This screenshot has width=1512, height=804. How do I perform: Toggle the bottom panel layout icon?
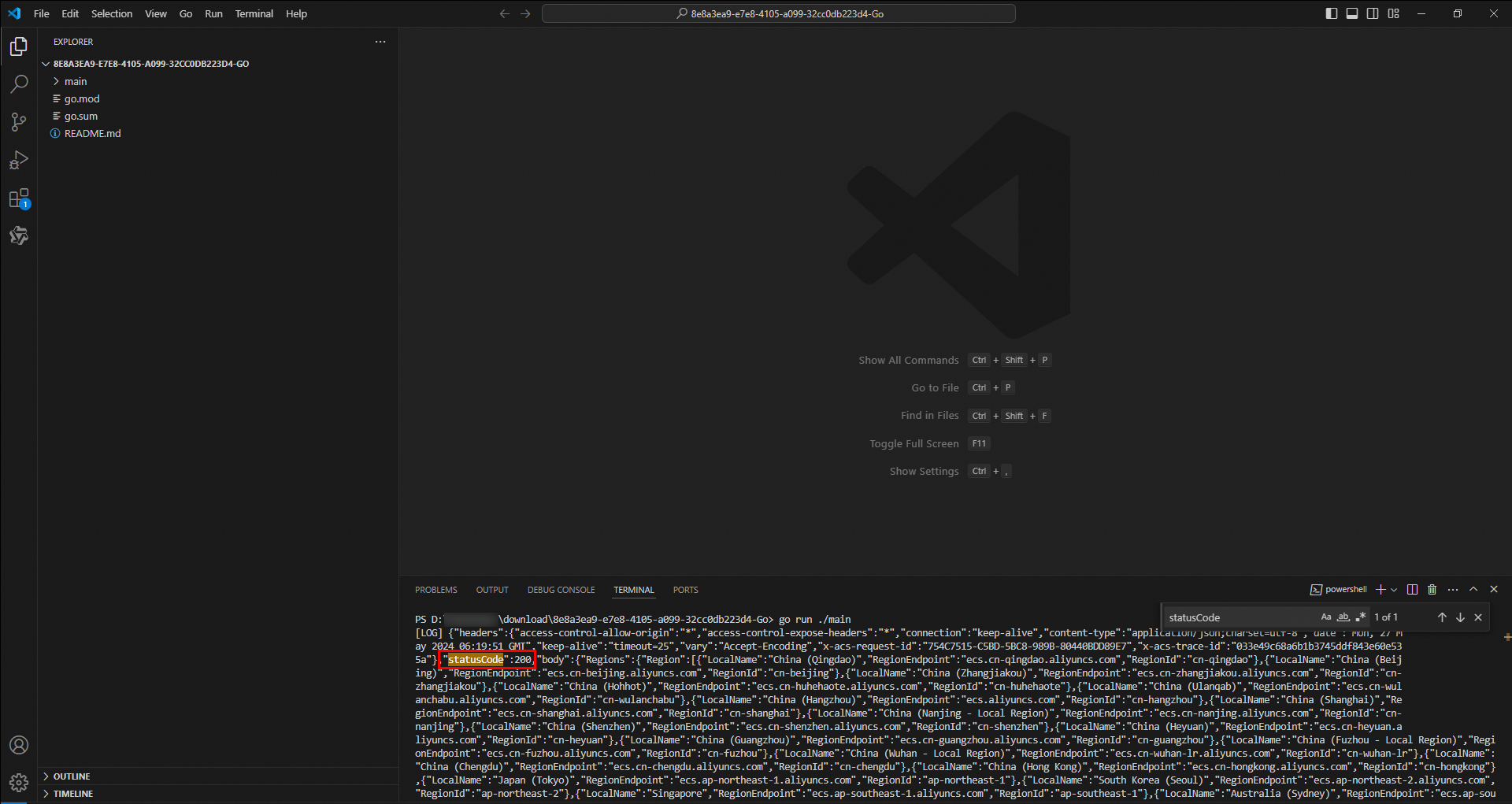1352,13
